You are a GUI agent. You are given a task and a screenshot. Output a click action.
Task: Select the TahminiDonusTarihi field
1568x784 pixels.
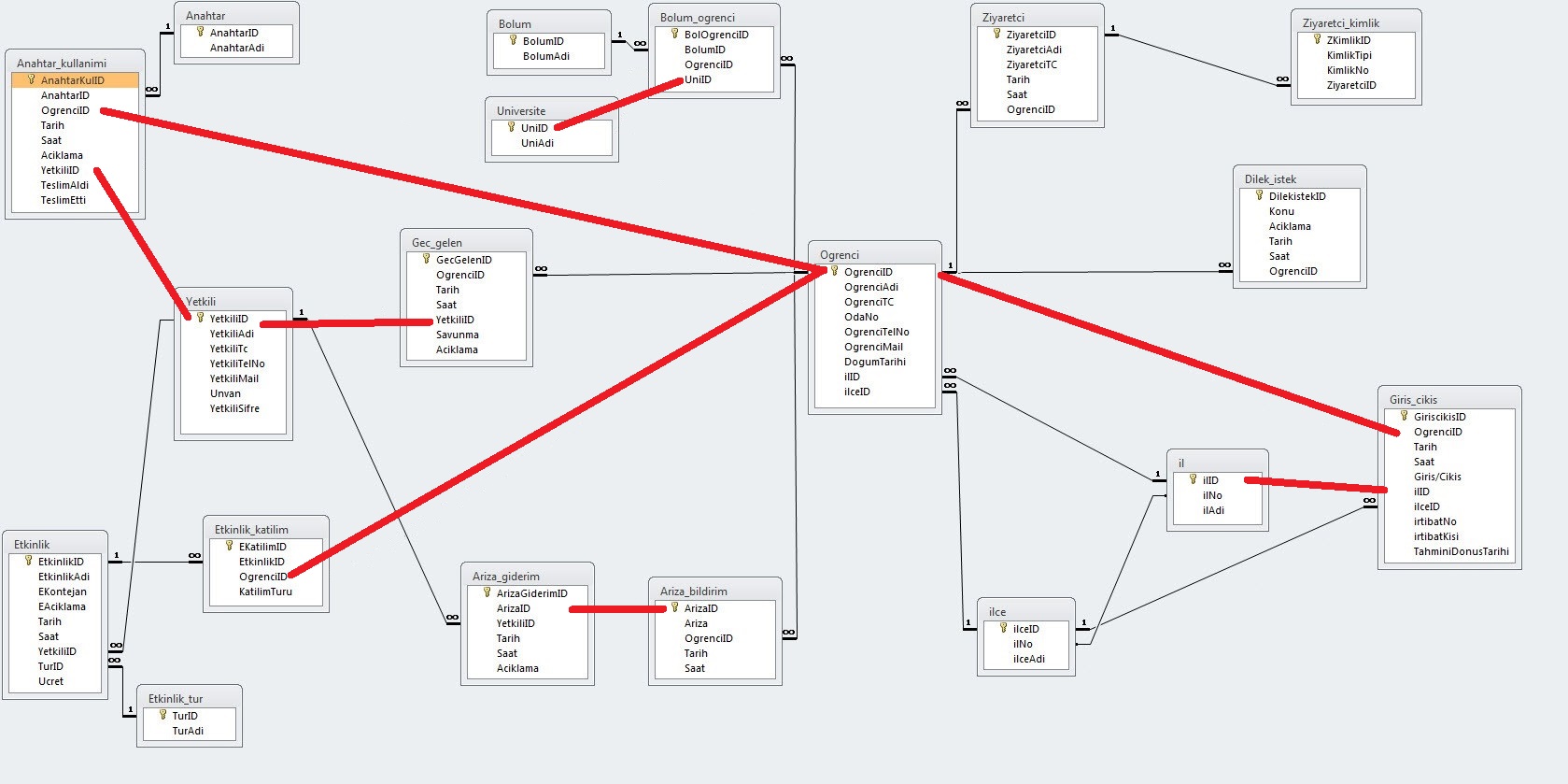[x=1461, y=551]
